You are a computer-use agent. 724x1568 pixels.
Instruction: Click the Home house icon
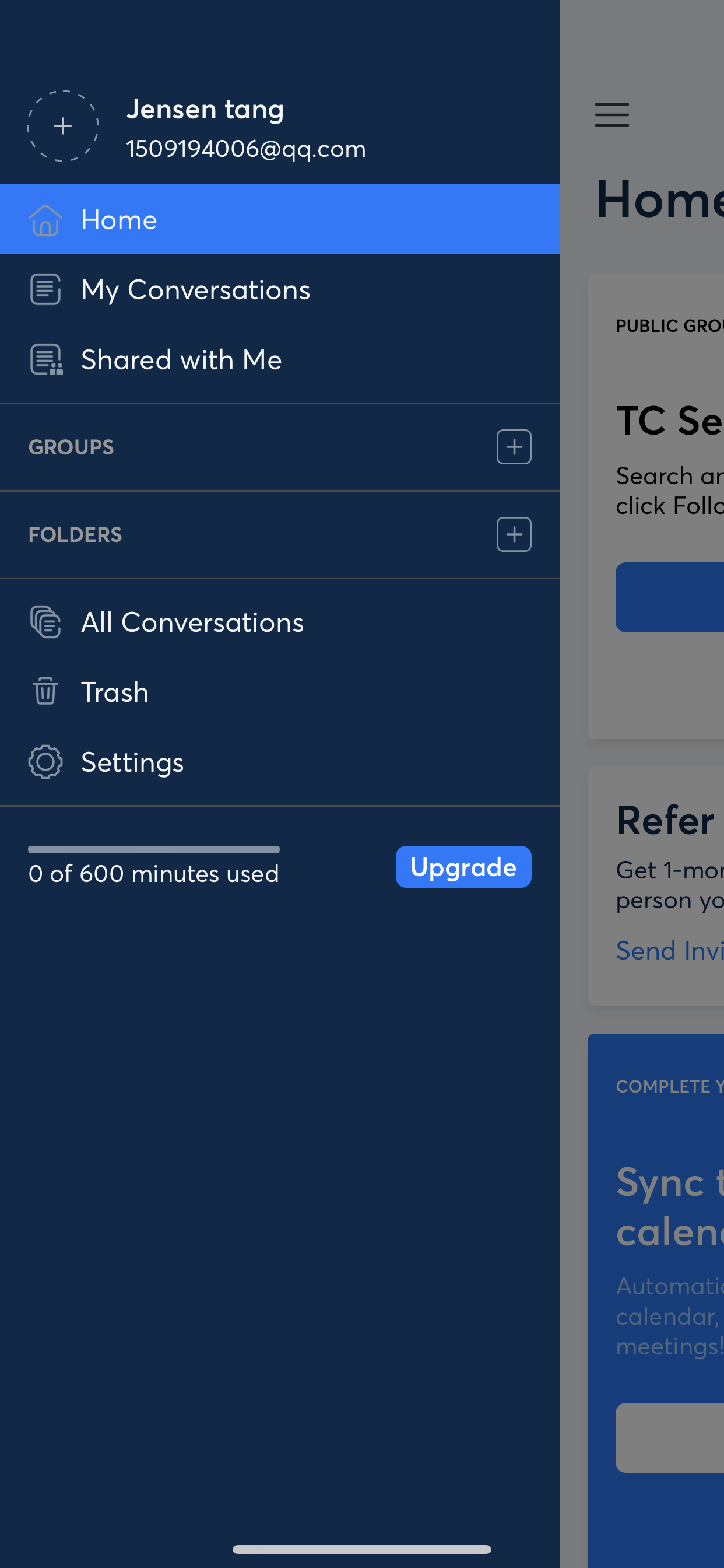pyautogui.click(x=45, y=220)
